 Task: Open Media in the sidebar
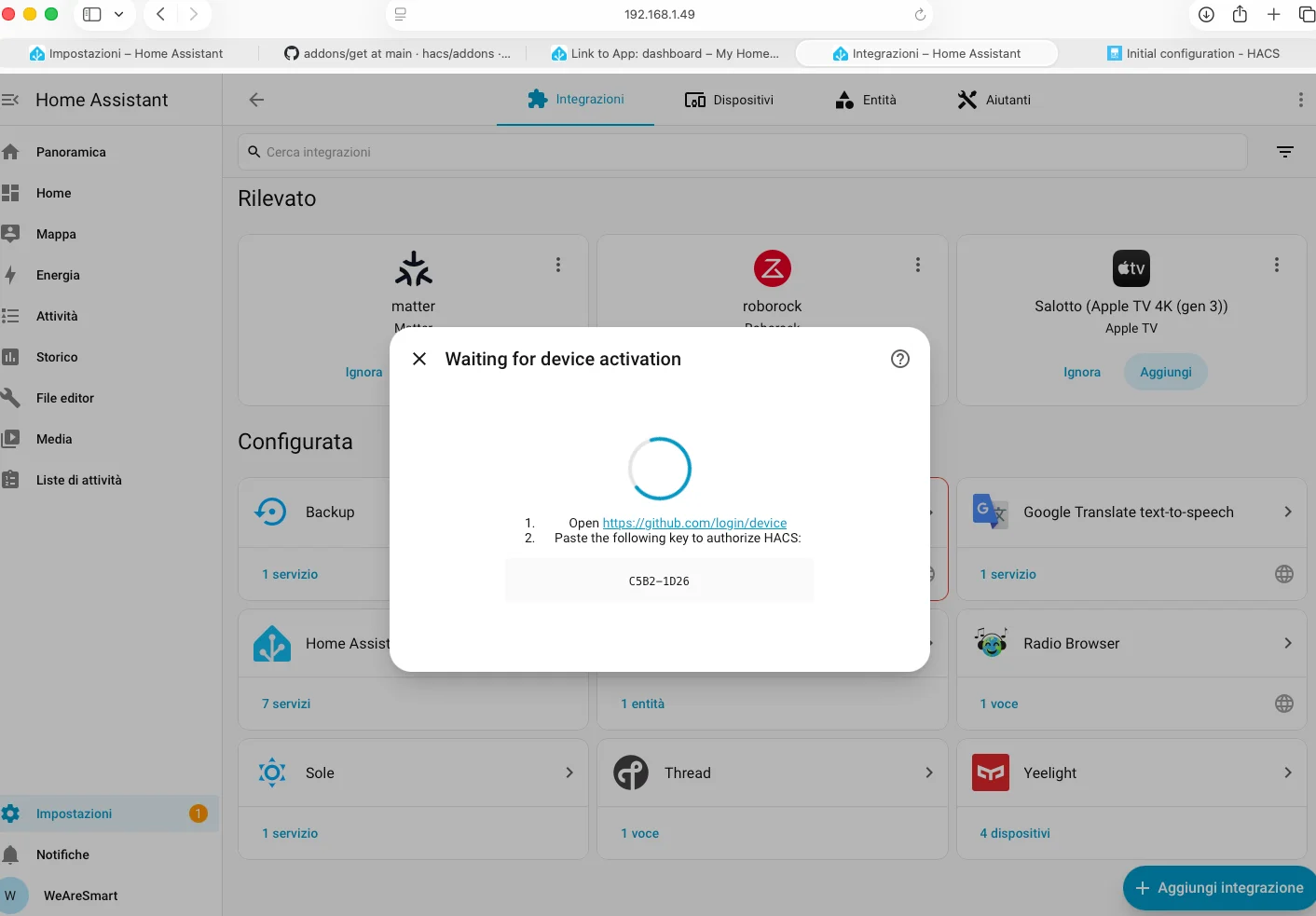[109, 439]
